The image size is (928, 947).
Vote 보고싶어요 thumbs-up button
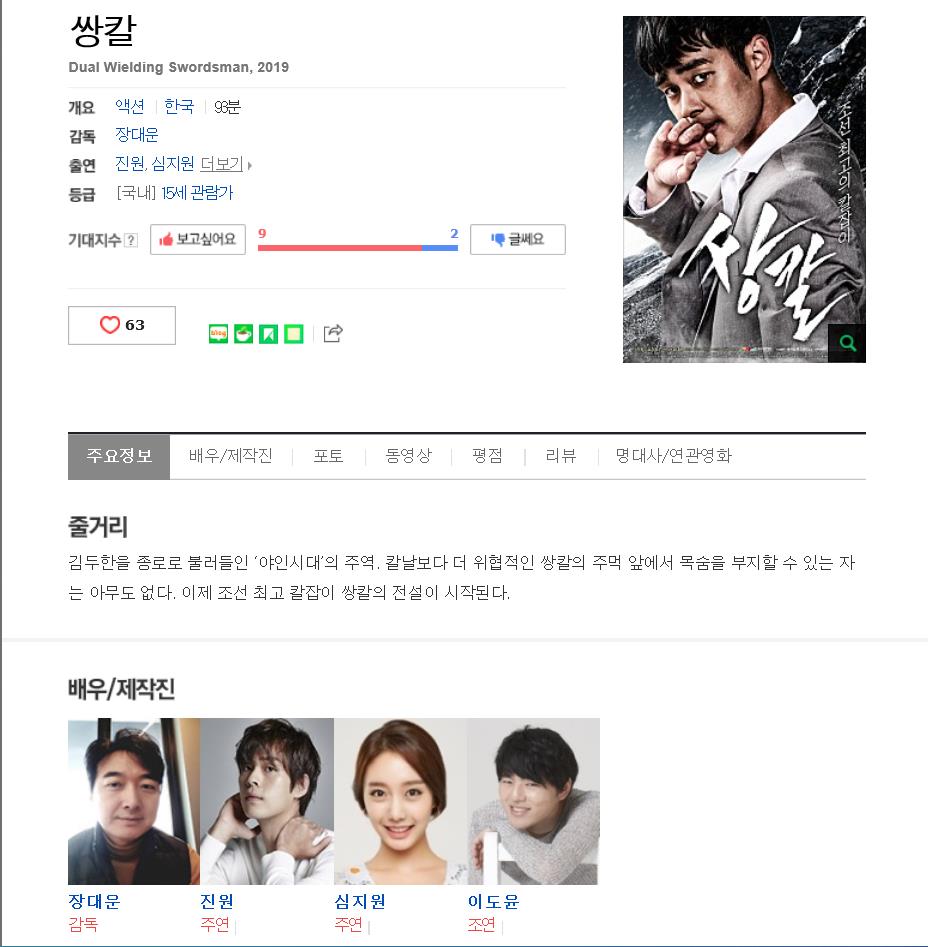(x=198, y=239)
